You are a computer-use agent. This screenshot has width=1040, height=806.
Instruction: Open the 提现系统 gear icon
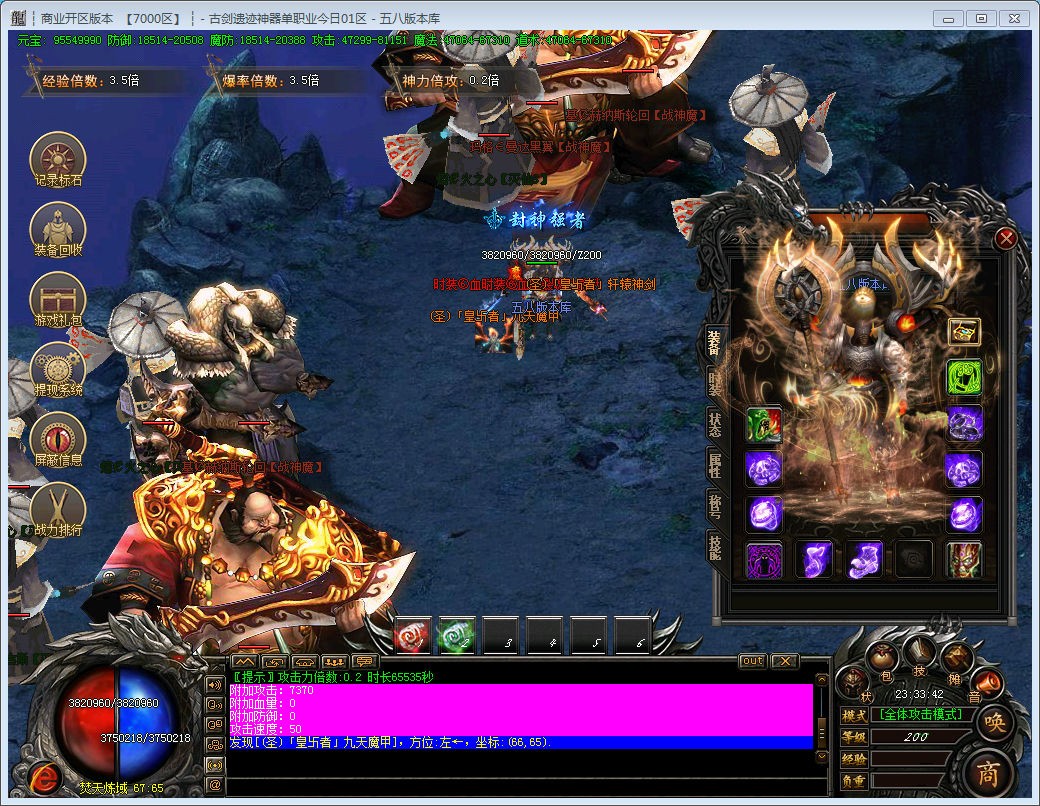(58, 370)
